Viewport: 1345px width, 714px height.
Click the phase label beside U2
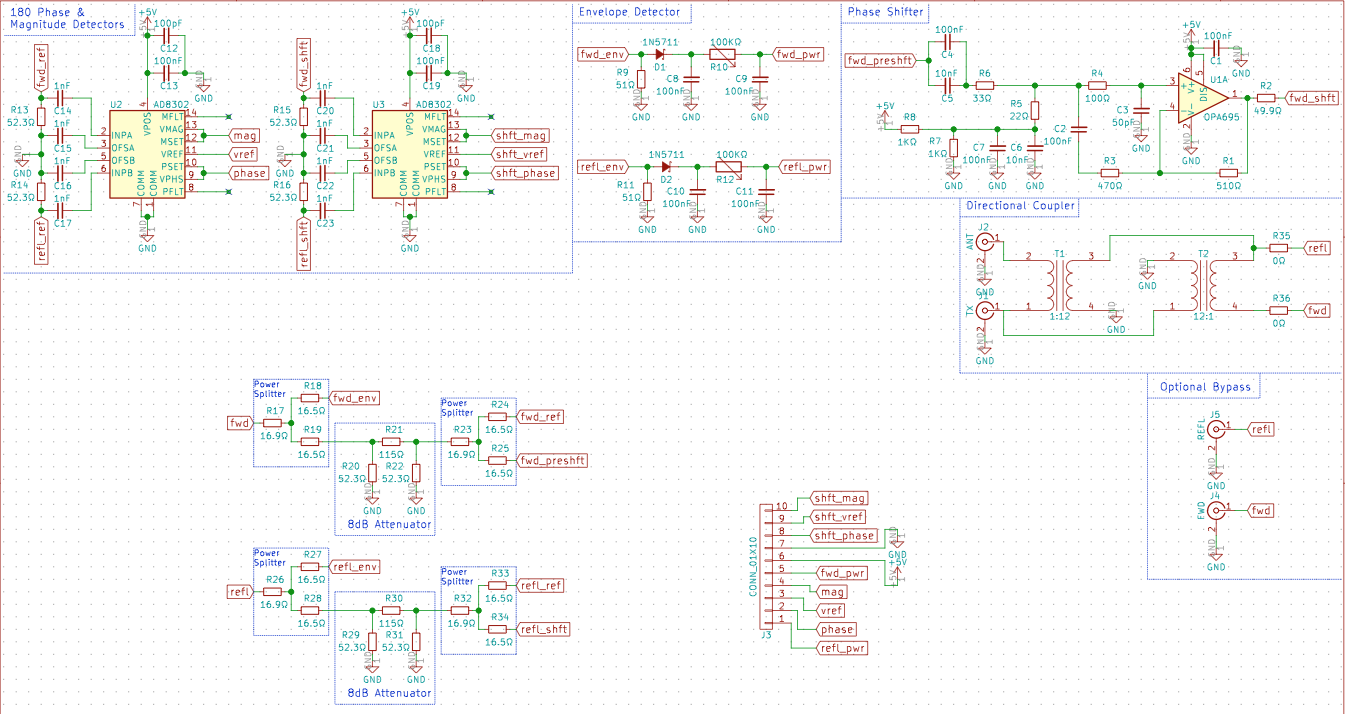(249, 173)
